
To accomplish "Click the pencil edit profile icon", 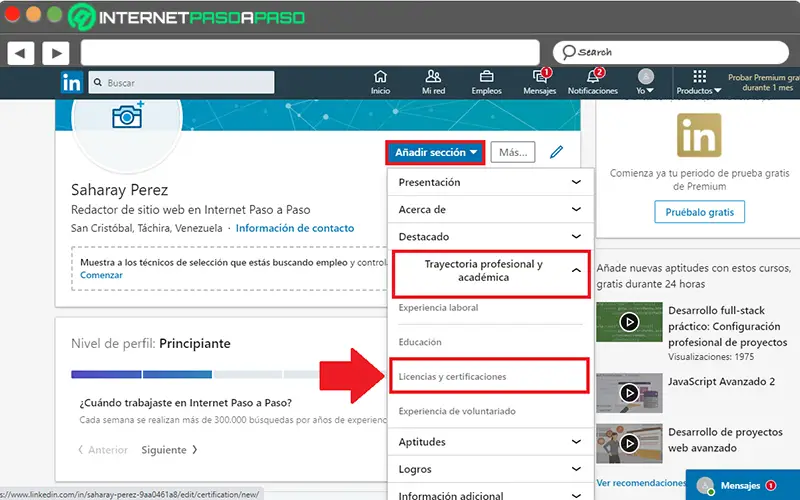I will [557, 152].
